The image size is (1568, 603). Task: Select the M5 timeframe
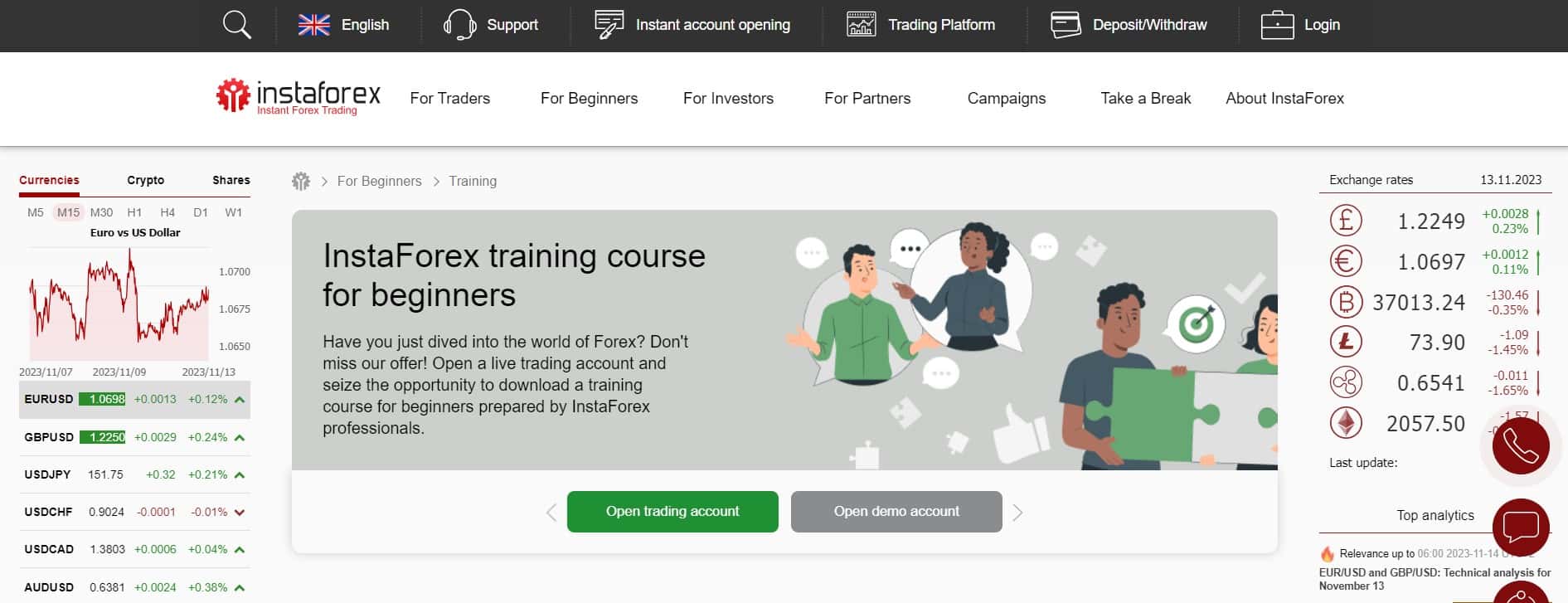coord(36,212)
